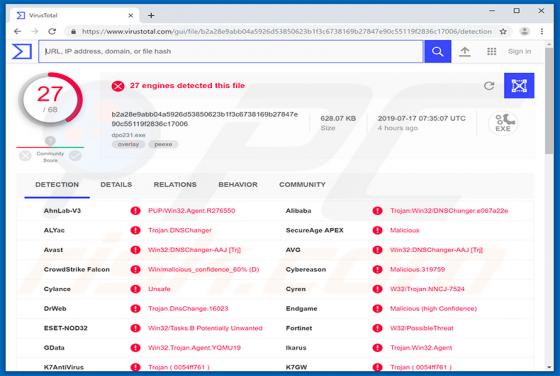Viewport: 560px width, 376px height.
Task: Click alert icon in Fortinet row
Action: (378, 328)
